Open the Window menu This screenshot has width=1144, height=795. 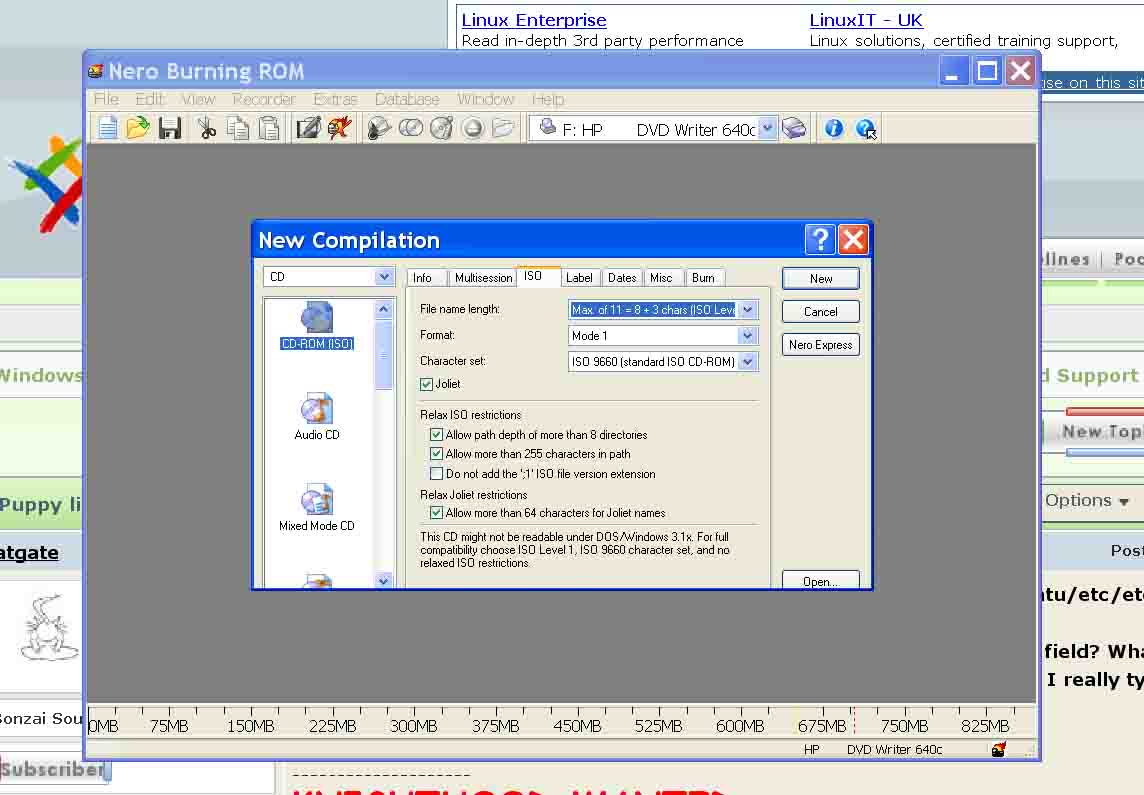[x=486, y=99]
